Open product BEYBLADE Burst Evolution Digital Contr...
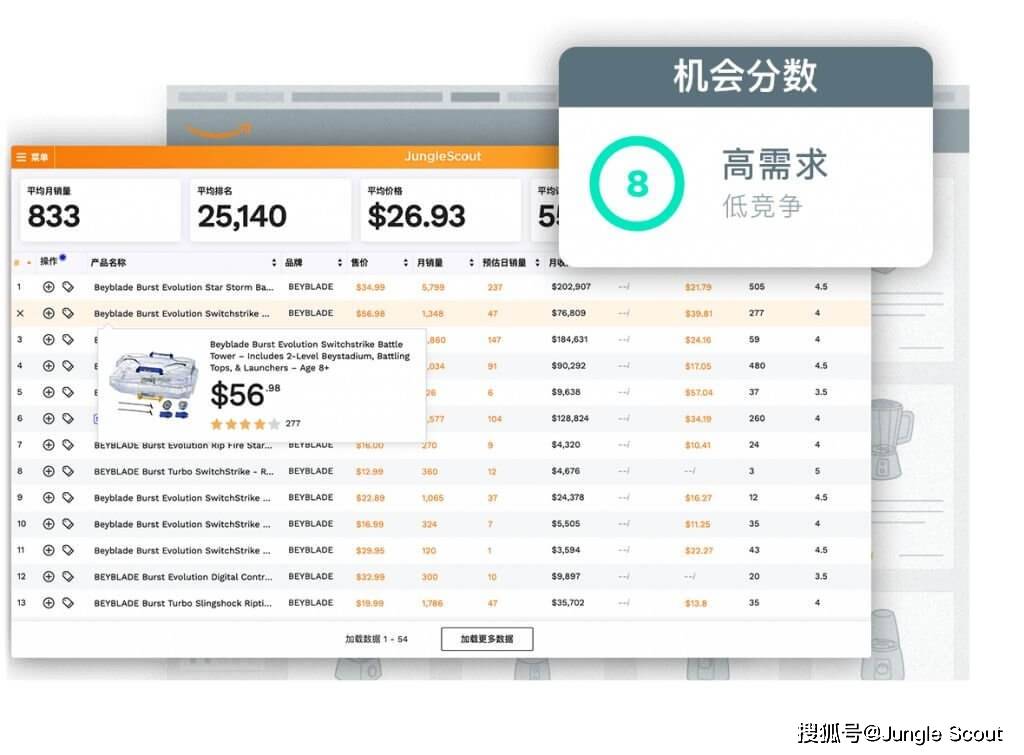Image resolution: width=1024 pixels, height=755 pixels. coord(183,577)
